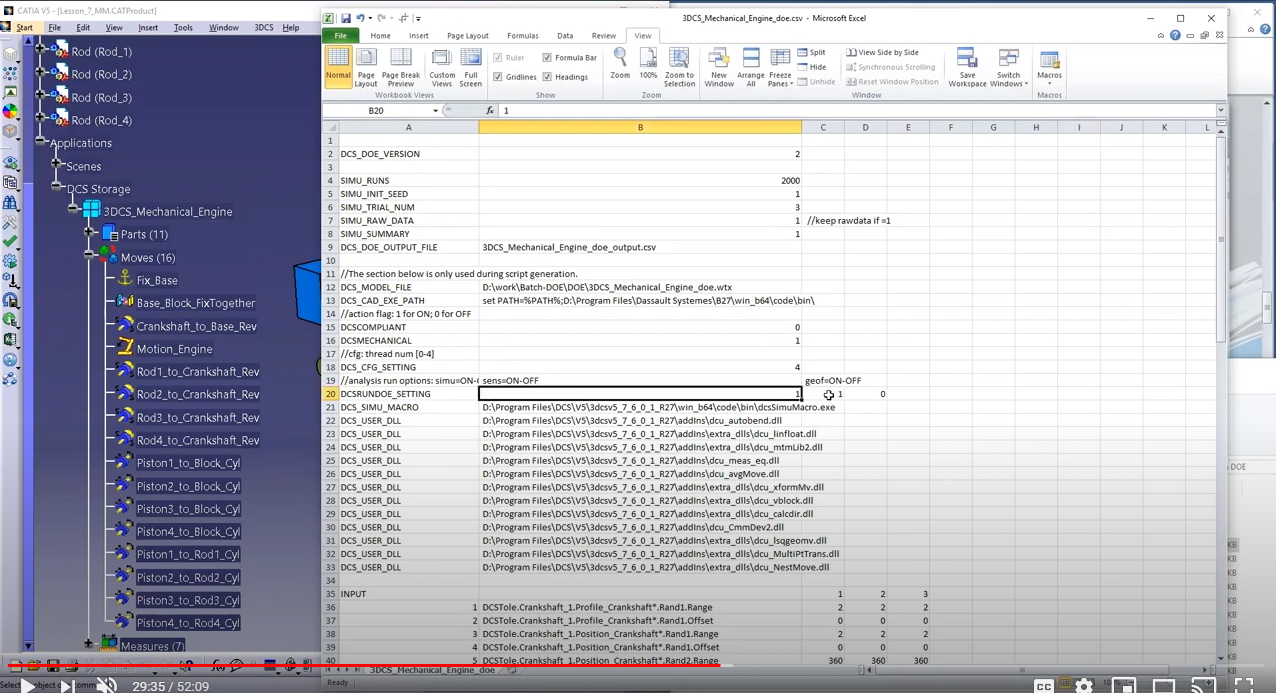
Task: Open Macros dropdown
Action: click(x=1049, y=64)
